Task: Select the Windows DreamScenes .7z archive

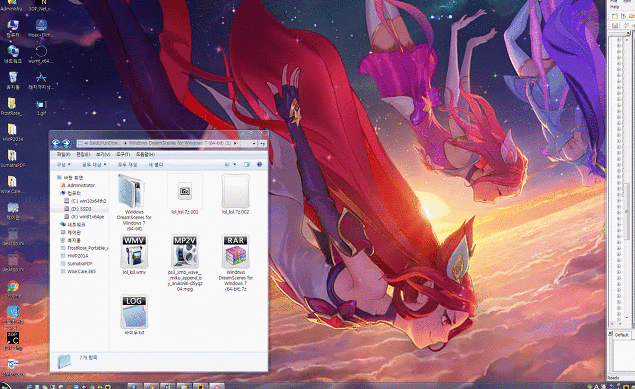Action: pyautogui.click(x=235, y=263)
